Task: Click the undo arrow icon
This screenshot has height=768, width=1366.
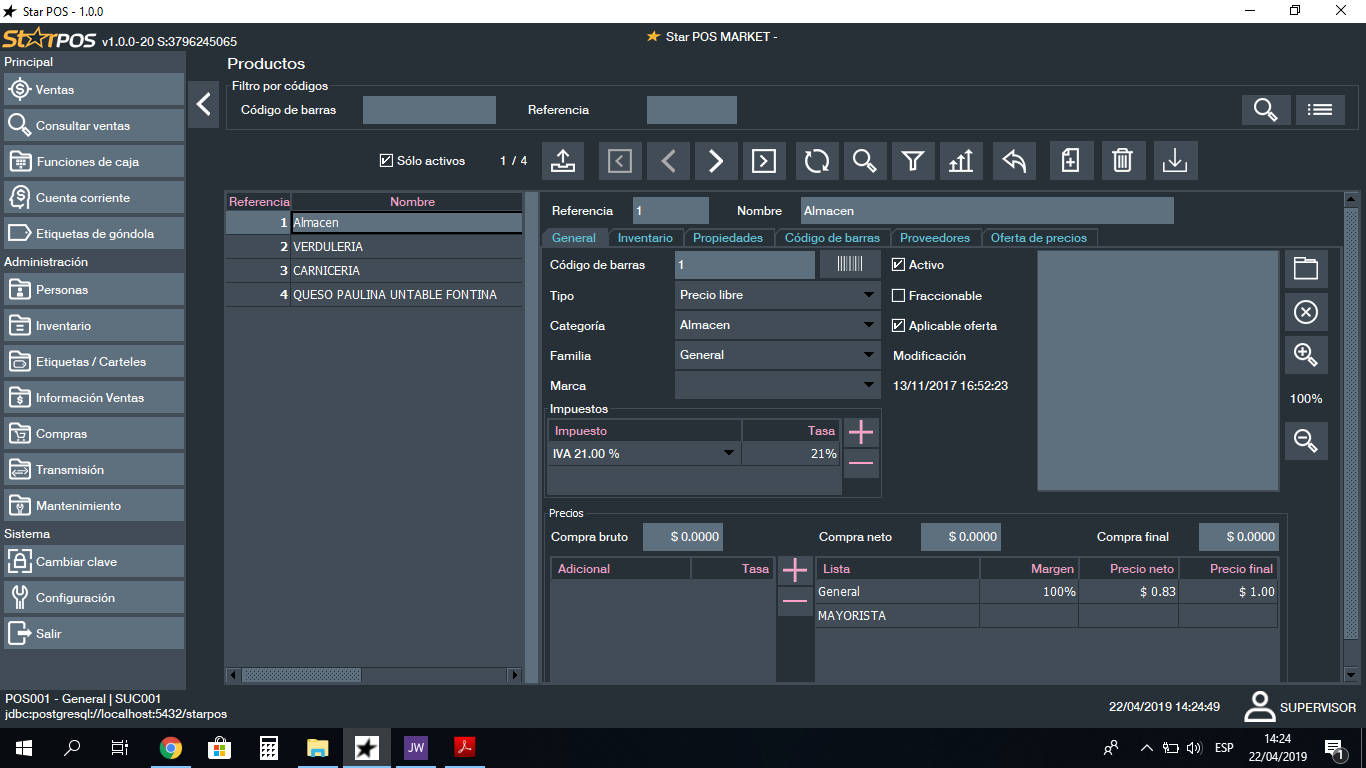Action: [1014, 161]
